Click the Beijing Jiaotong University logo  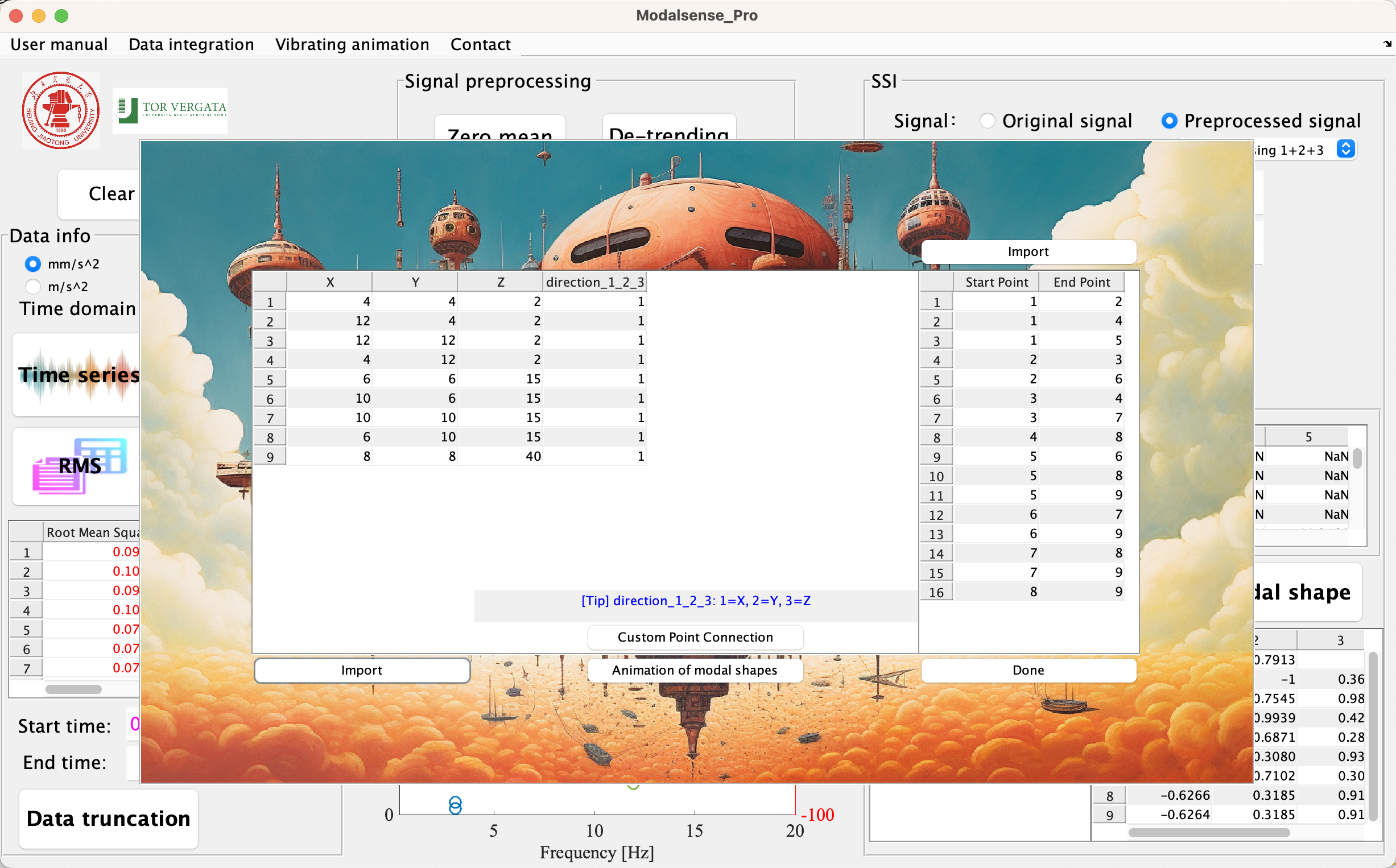(x=61, y=110)
